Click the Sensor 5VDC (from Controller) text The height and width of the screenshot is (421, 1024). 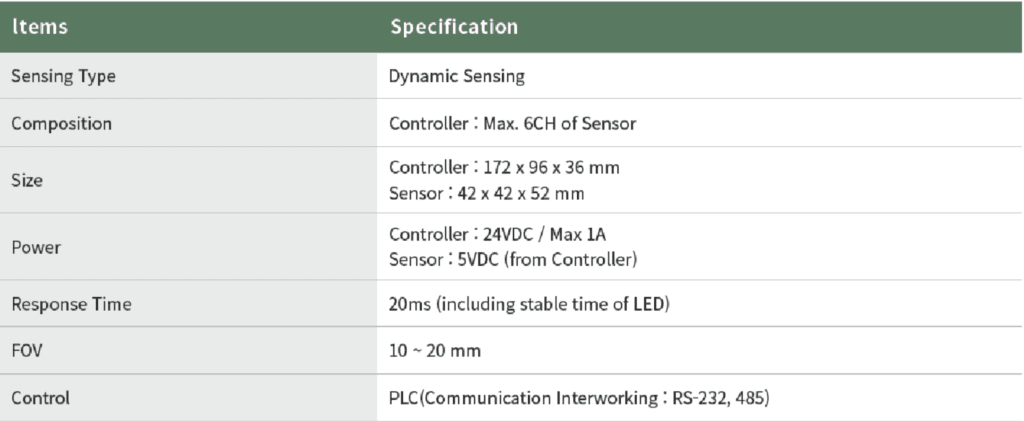pyautogui.click(x=513, y=260)
